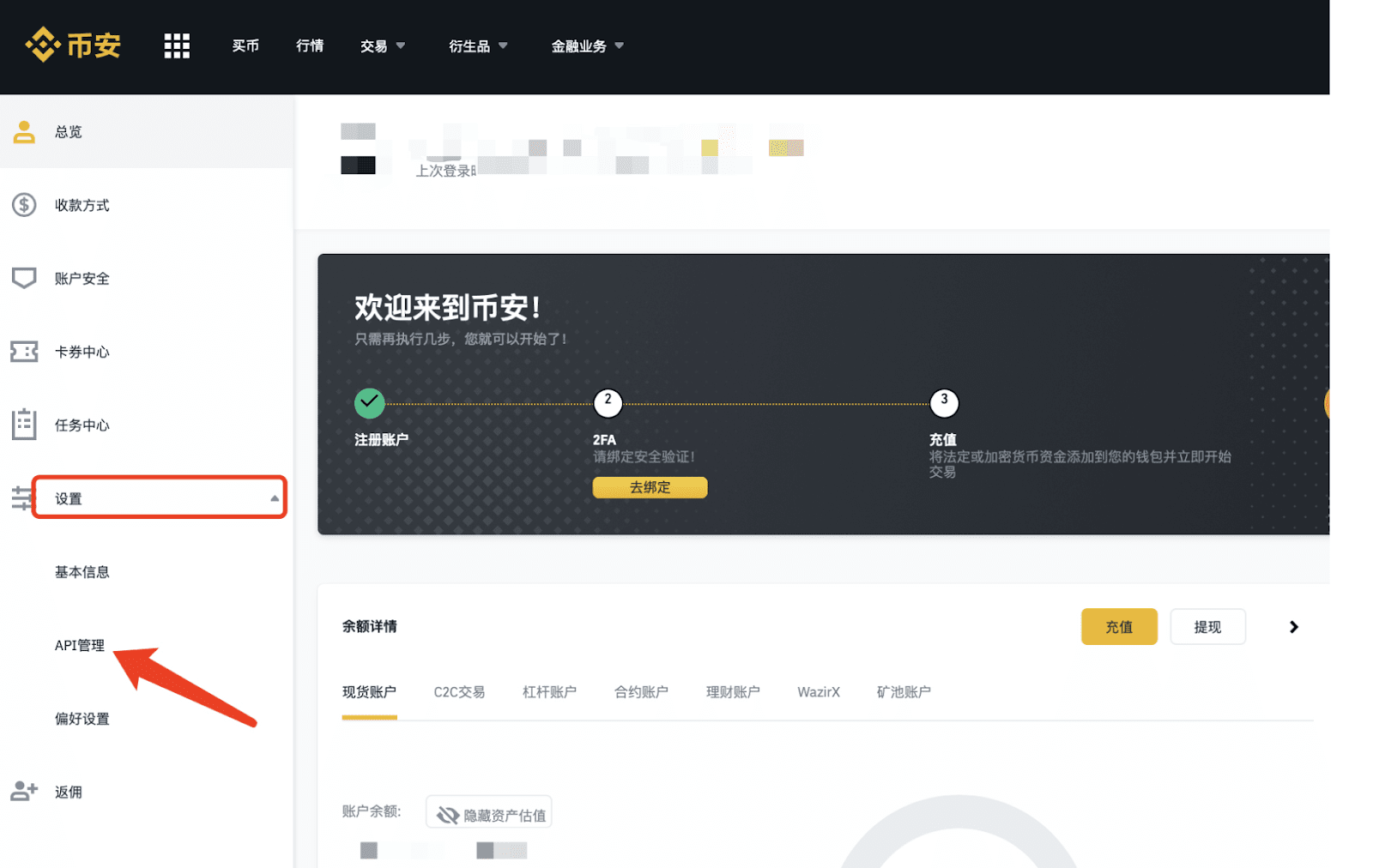Click the 设置 sliders icon
Viewport: 1373px width, 868px height.
(x=21, y=498)
